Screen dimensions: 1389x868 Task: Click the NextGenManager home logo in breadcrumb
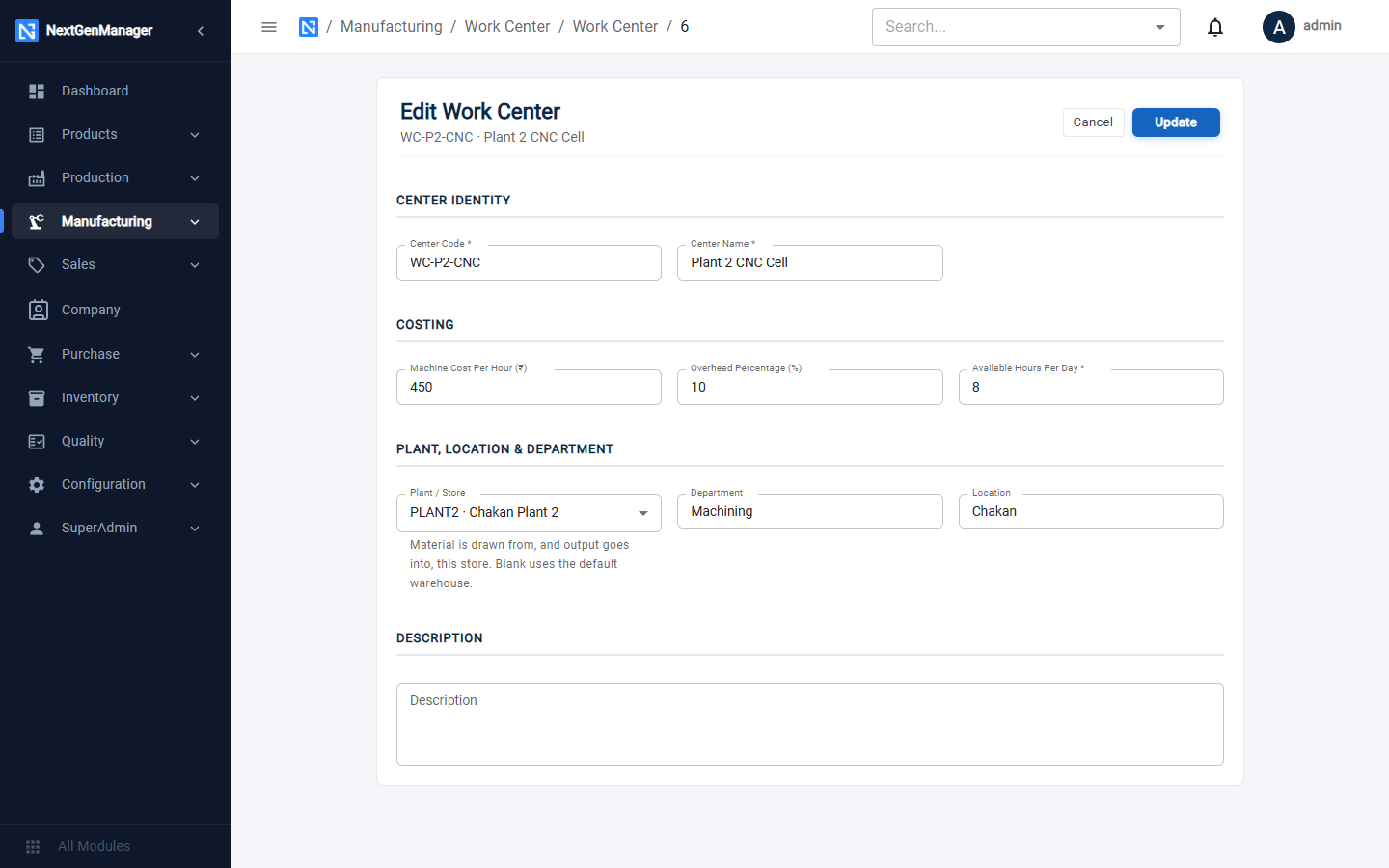pos(309,27)
